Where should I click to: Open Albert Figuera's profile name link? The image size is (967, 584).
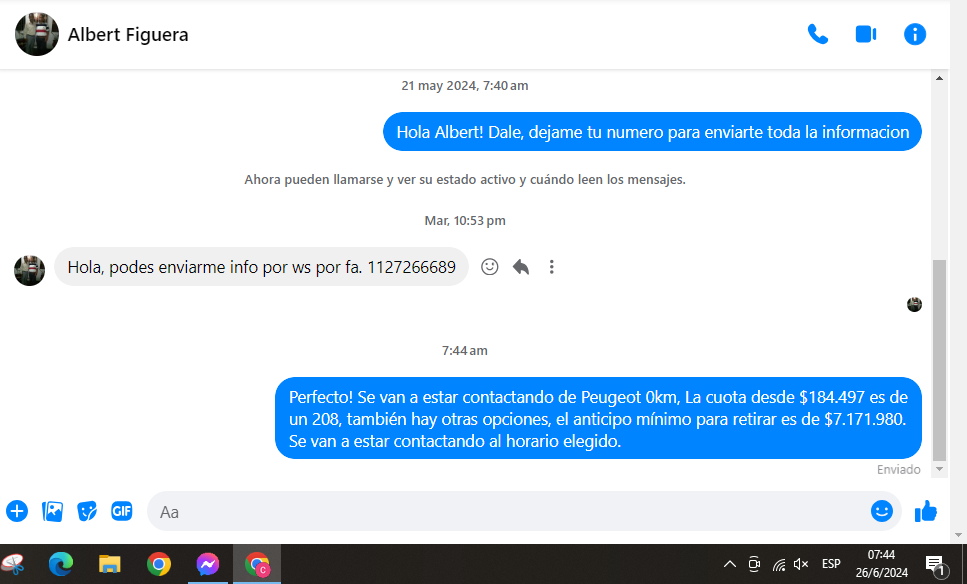coord(128,35)
